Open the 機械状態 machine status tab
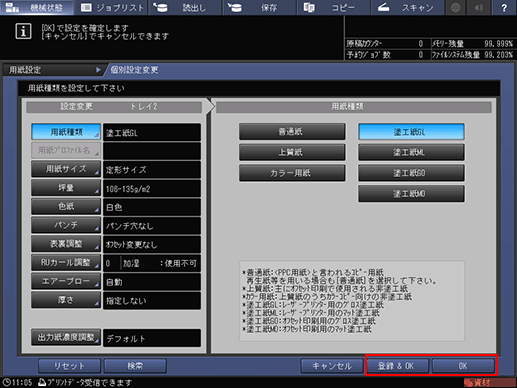 coord(37,7)
